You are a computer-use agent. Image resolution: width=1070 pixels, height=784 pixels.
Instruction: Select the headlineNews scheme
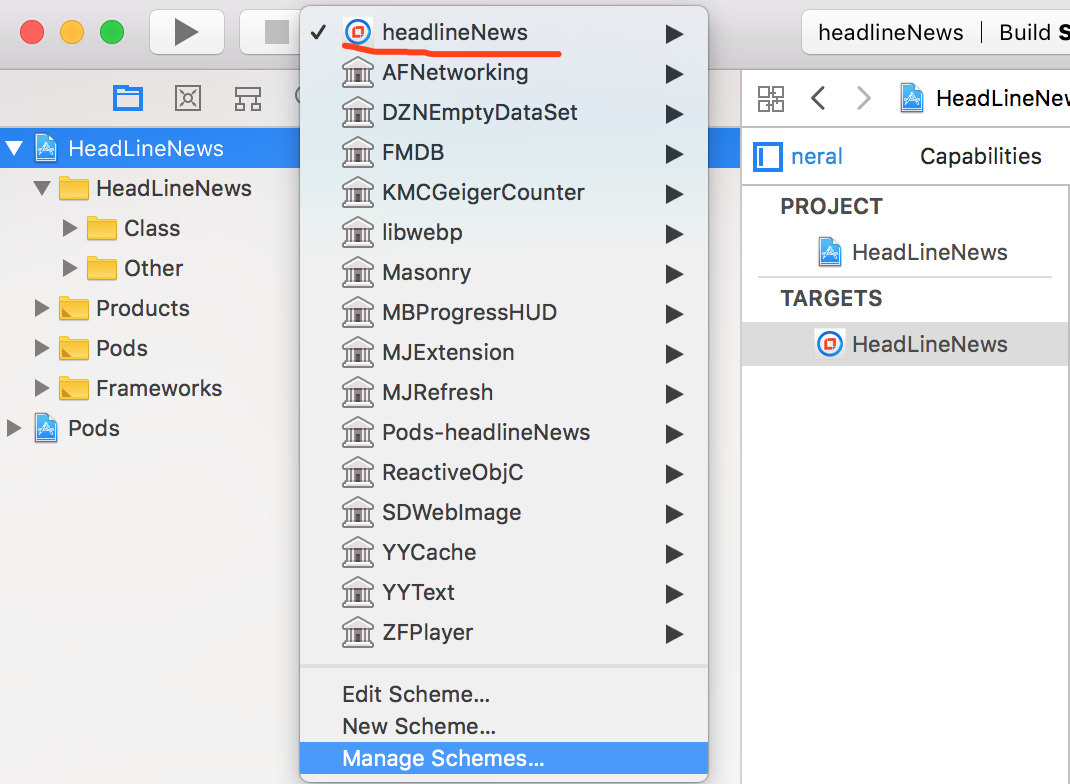point(504,32)
